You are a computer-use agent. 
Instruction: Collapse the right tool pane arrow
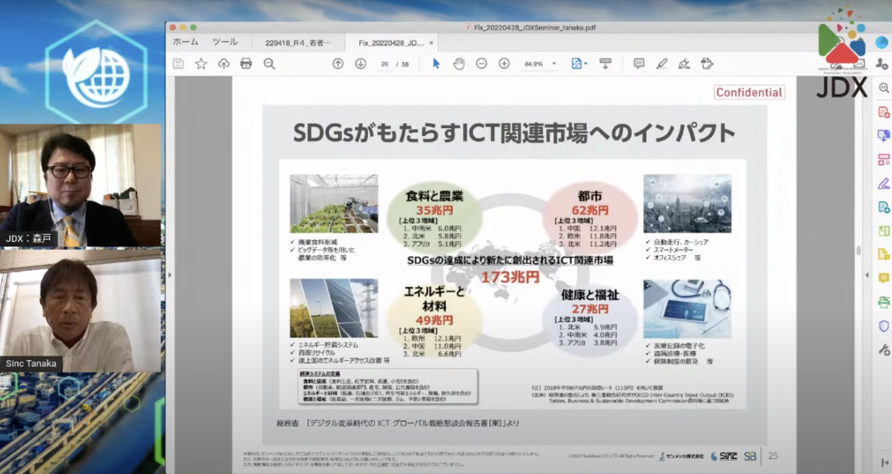[867, 275]
